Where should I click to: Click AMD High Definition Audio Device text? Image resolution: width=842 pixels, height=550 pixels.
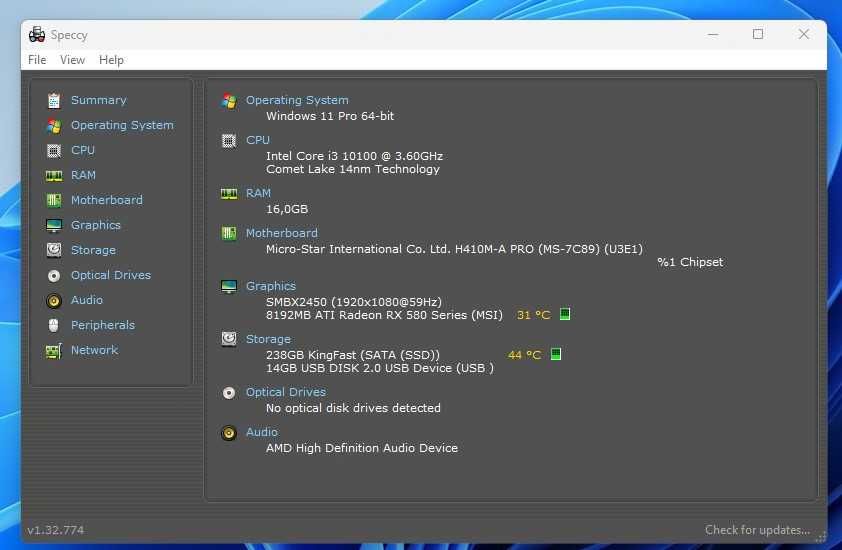(x=362, y=448)
